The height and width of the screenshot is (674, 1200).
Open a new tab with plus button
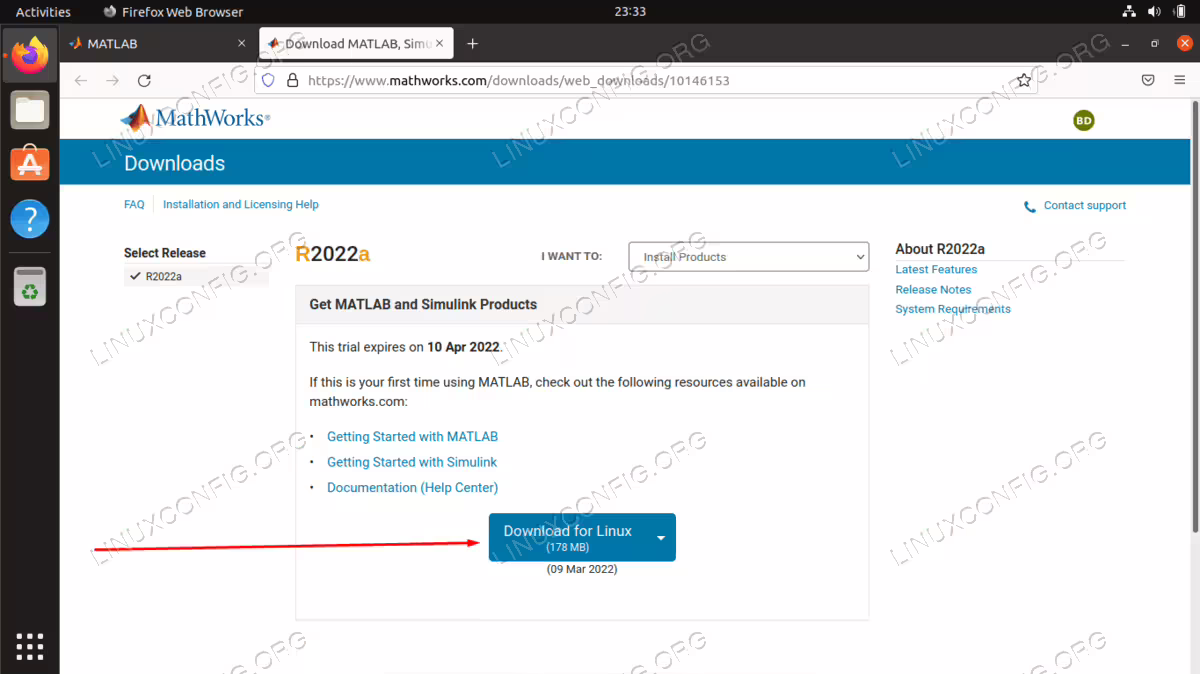(473, 44)
